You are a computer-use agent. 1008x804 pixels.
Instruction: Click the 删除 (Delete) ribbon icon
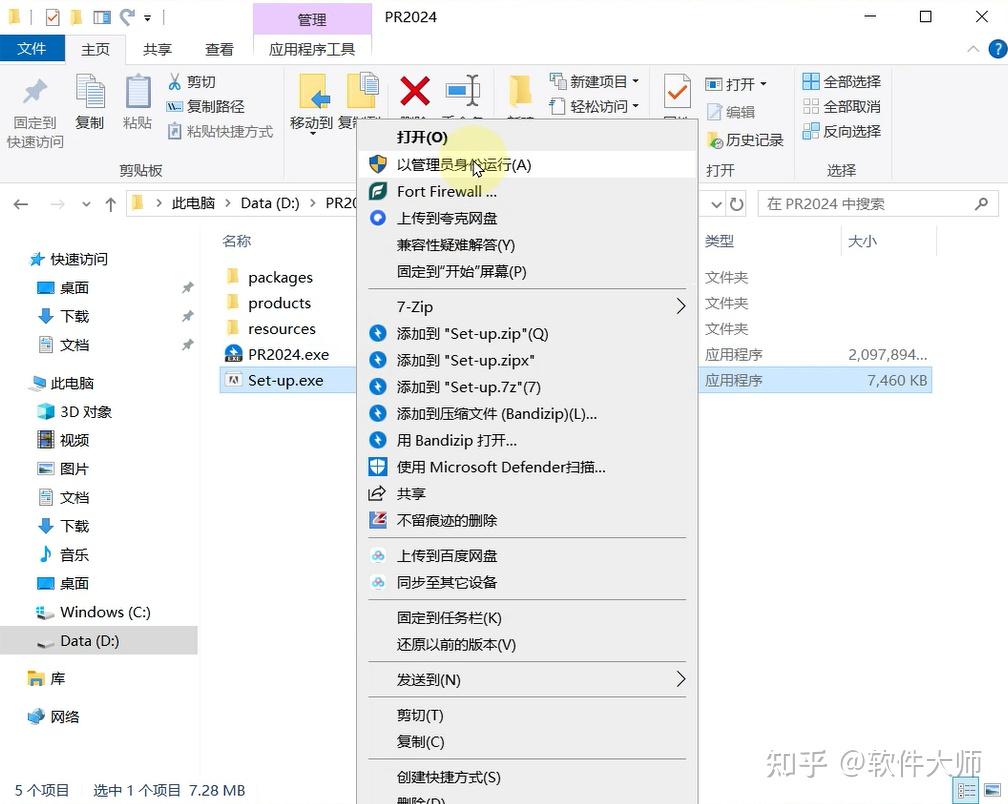pyautogui.click(x=414, y=92)
